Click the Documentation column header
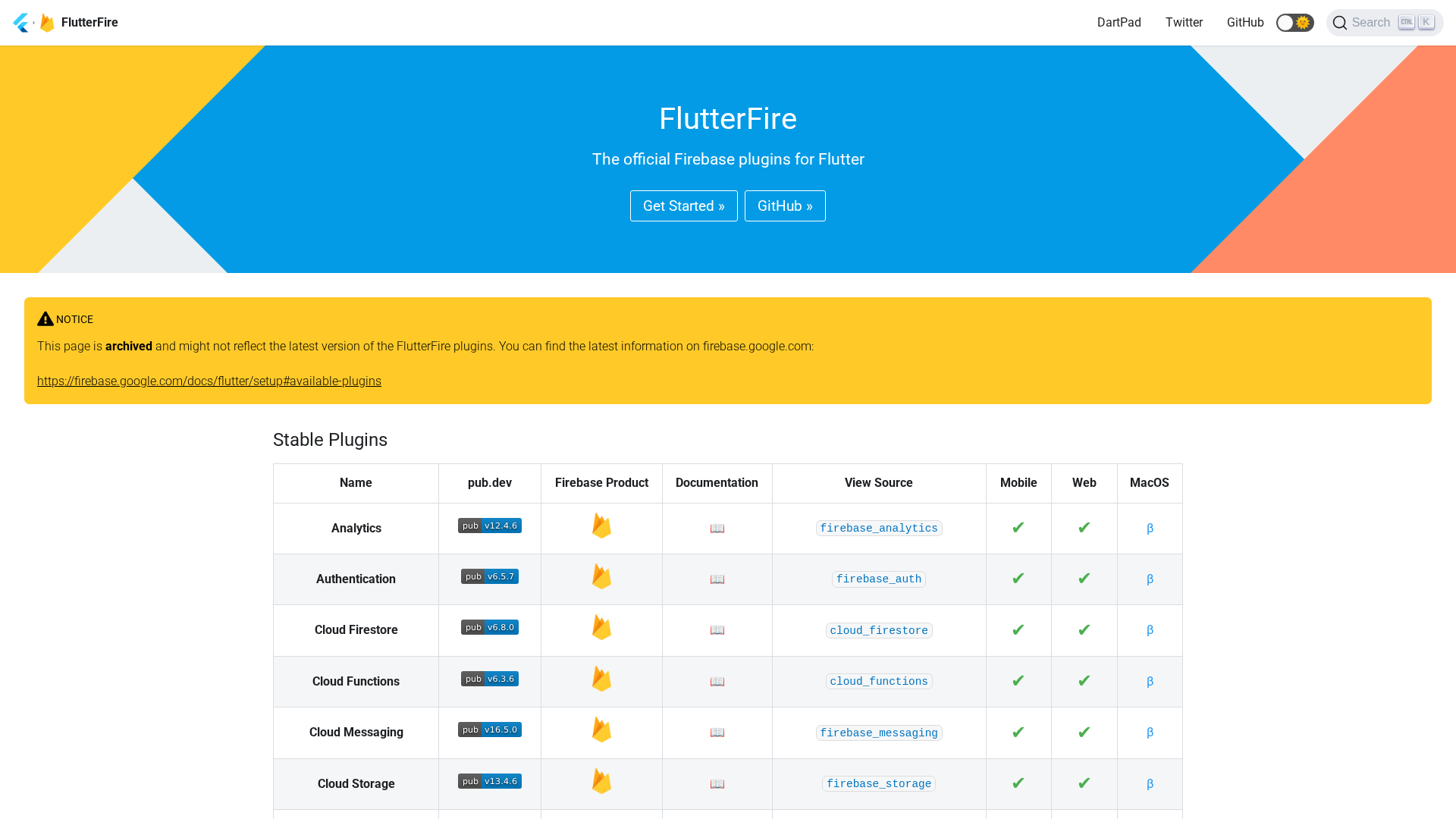Viewport: 1456px width, 819px height. click(717, 483)
